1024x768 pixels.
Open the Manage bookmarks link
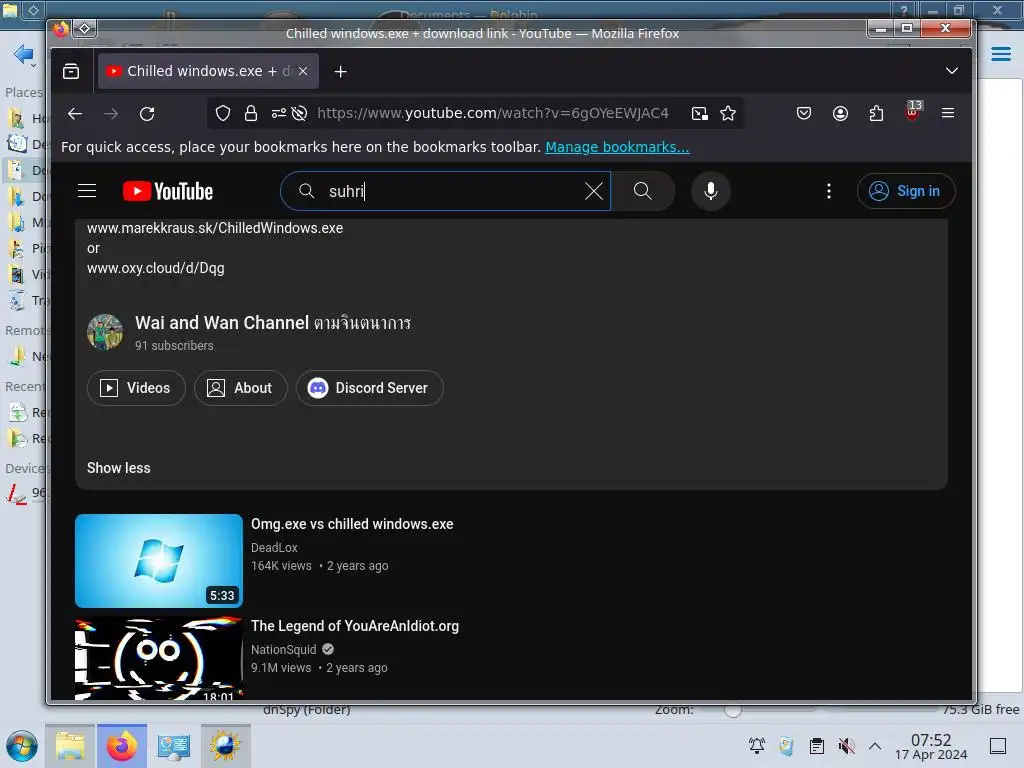tap(617, 147)
